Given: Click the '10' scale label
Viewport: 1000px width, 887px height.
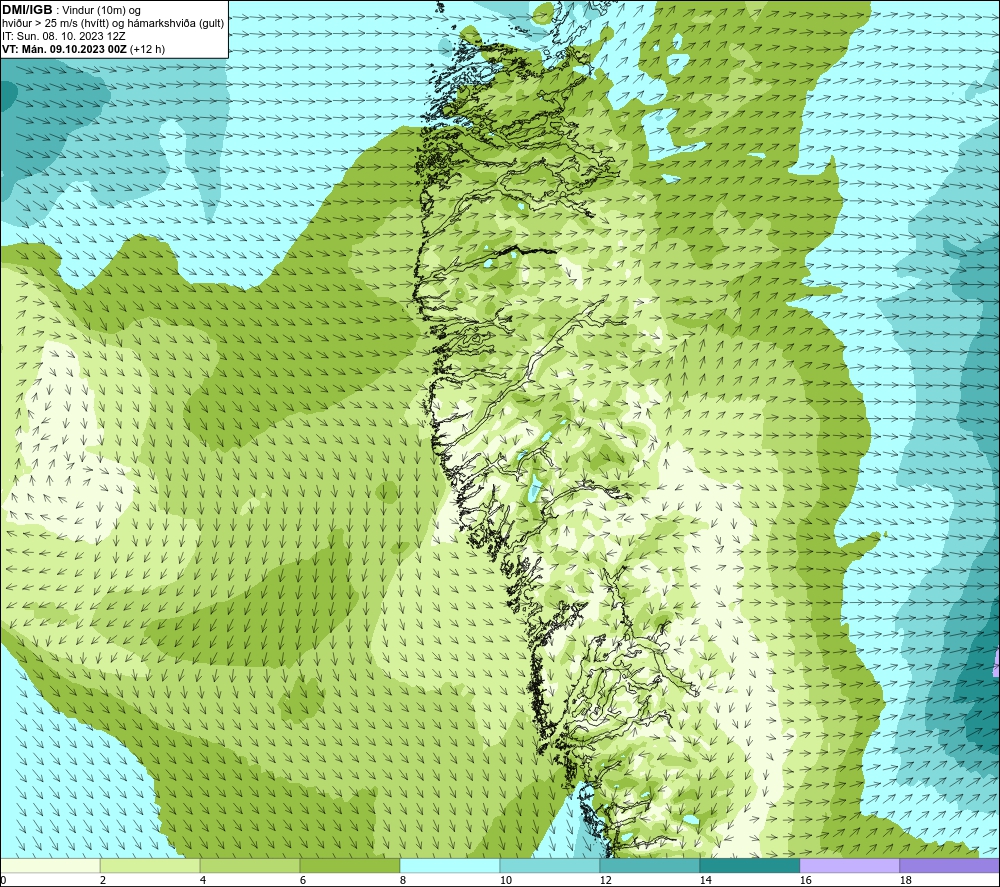Looking at the screenshot, I should click(x=506, y=881).
